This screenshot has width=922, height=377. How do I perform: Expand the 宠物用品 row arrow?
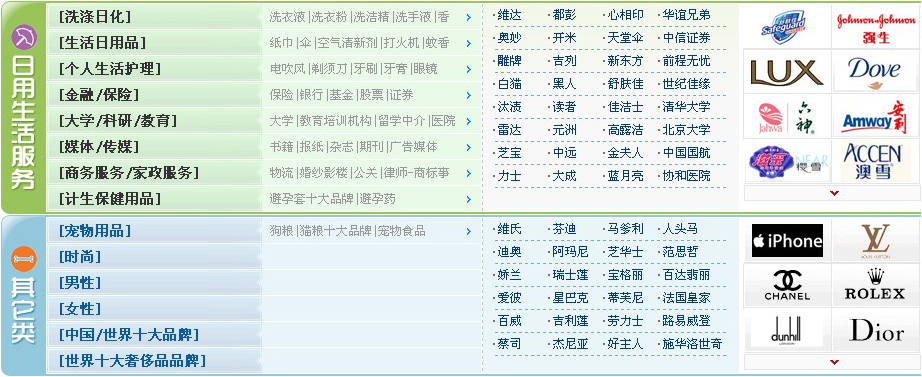pos(469,232)
